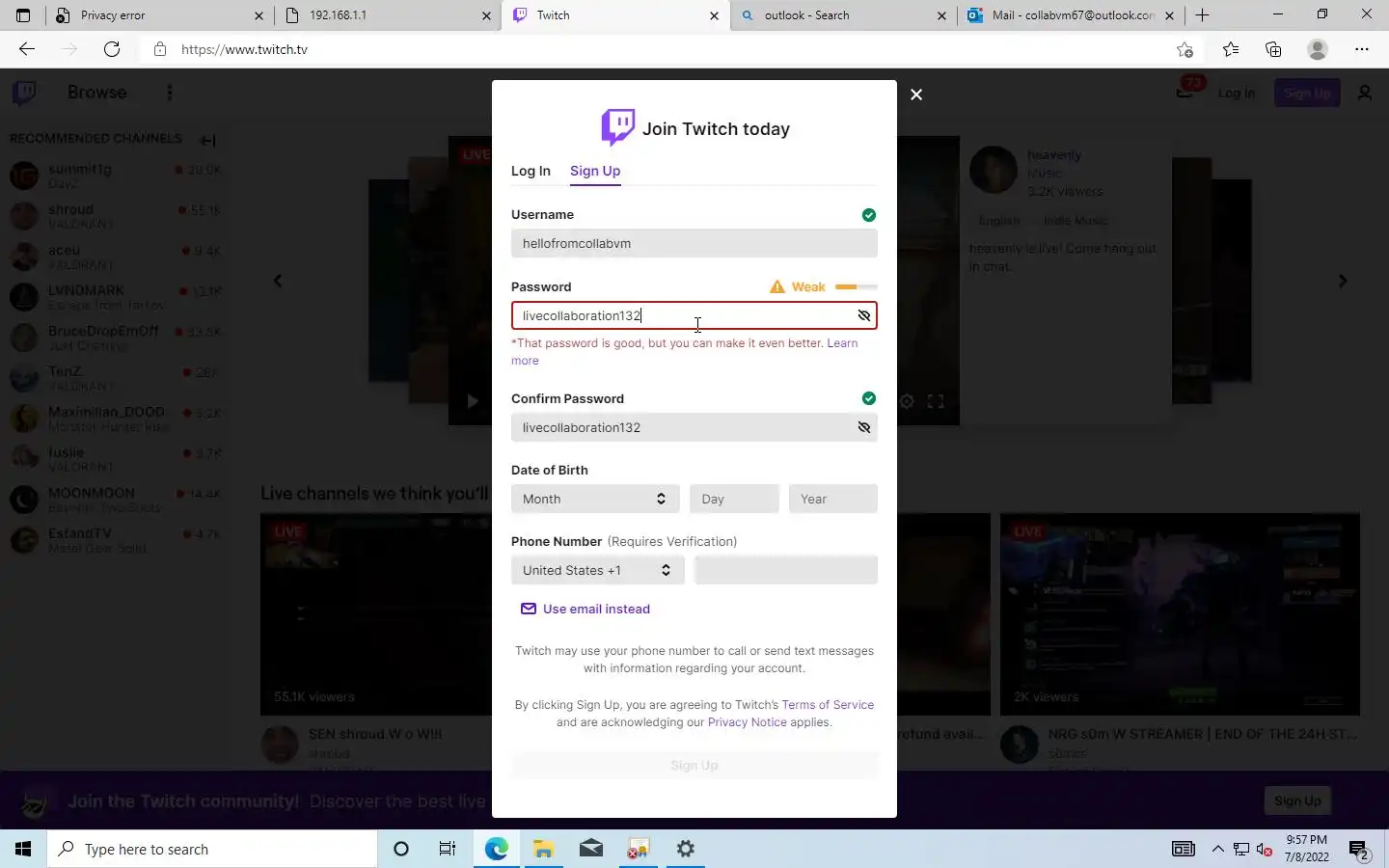
Task: Switch to the Log In tab
Action: click(x=531, y=171)
